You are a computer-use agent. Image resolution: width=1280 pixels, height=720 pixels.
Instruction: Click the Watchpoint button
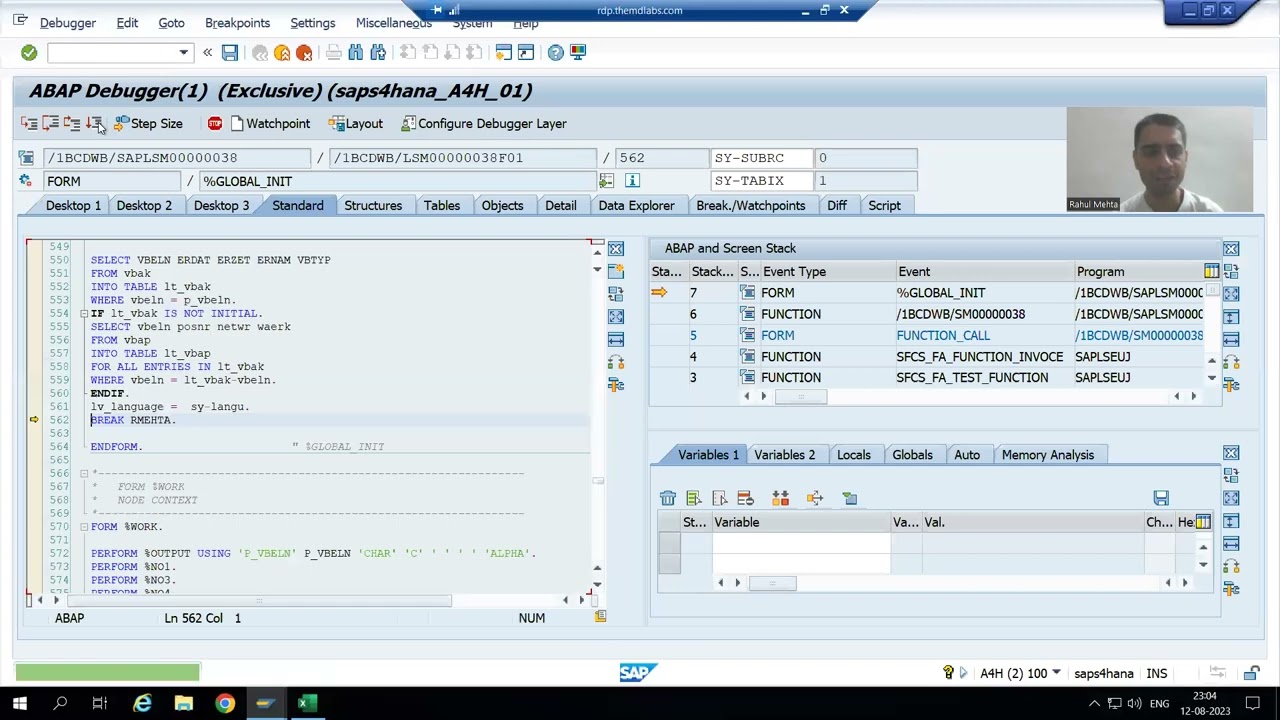tap(271, 123)
